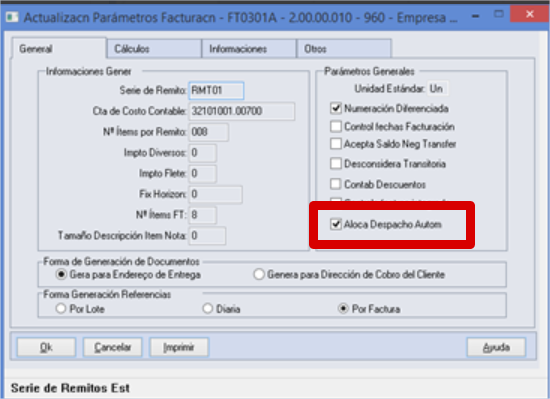550x399 pixels.
Task: Click the Cancelar button
Action: (x=113, y=347)
